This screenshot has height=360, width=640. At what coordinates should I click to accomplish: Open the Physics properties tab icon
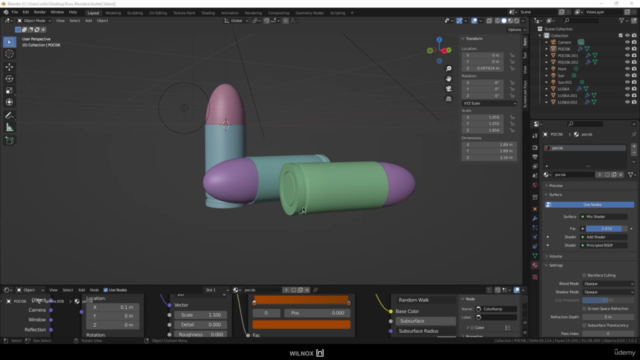[x=535, y=237]
